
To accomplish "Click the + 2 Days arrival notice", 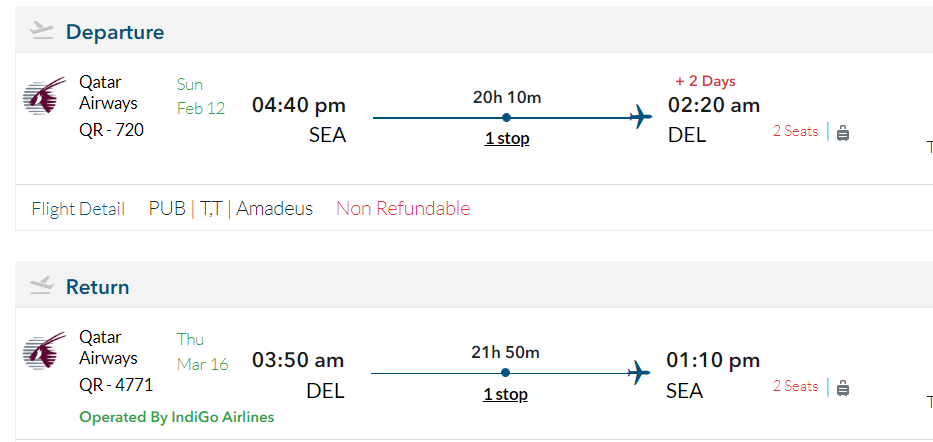I will pos(705,81).
